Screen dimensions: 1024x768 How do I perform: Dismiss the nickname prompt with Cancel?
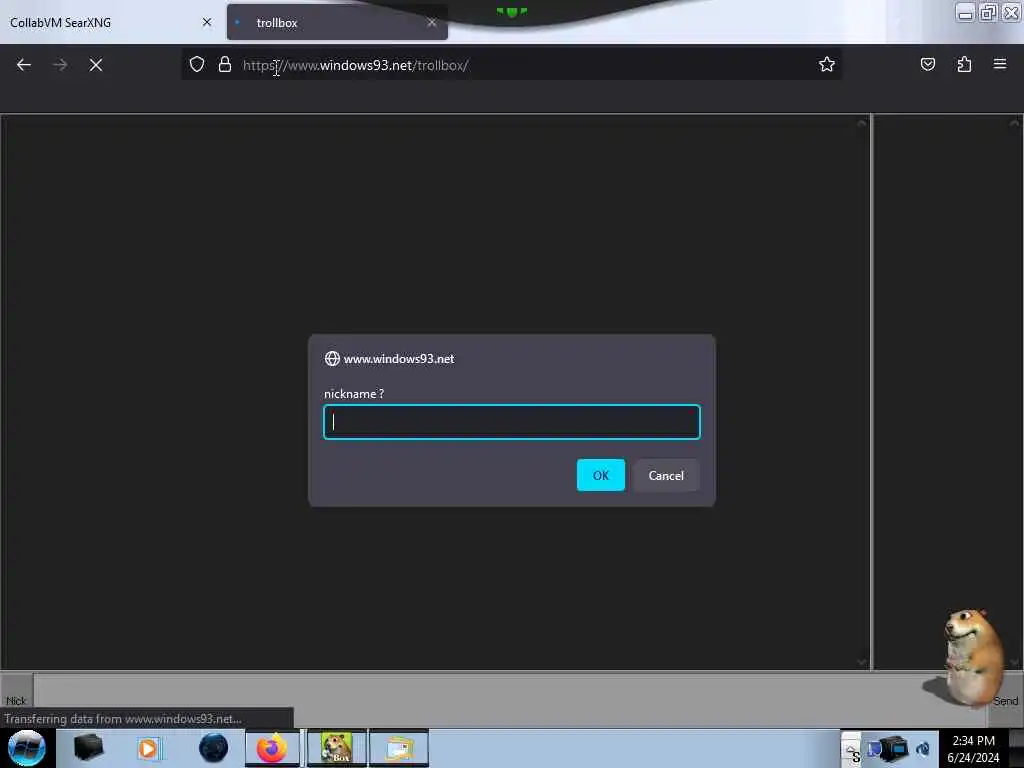click(666, 475)
